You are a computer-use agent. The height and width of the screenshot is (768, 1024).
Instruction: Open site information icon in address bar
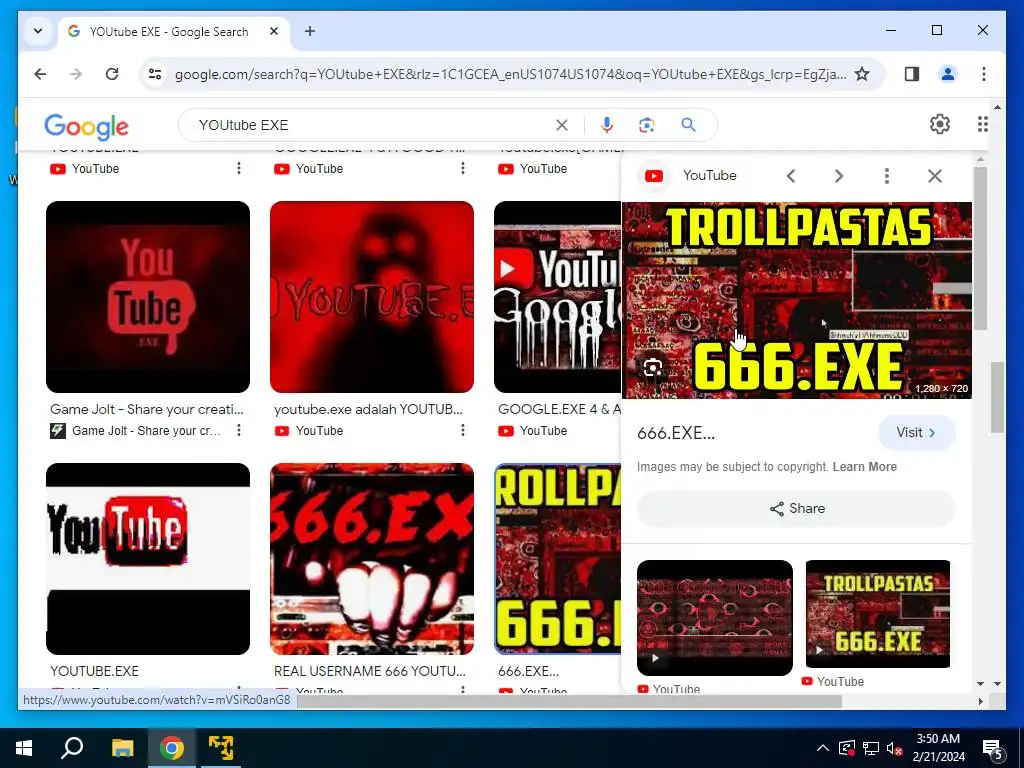[x=155, y=74]
